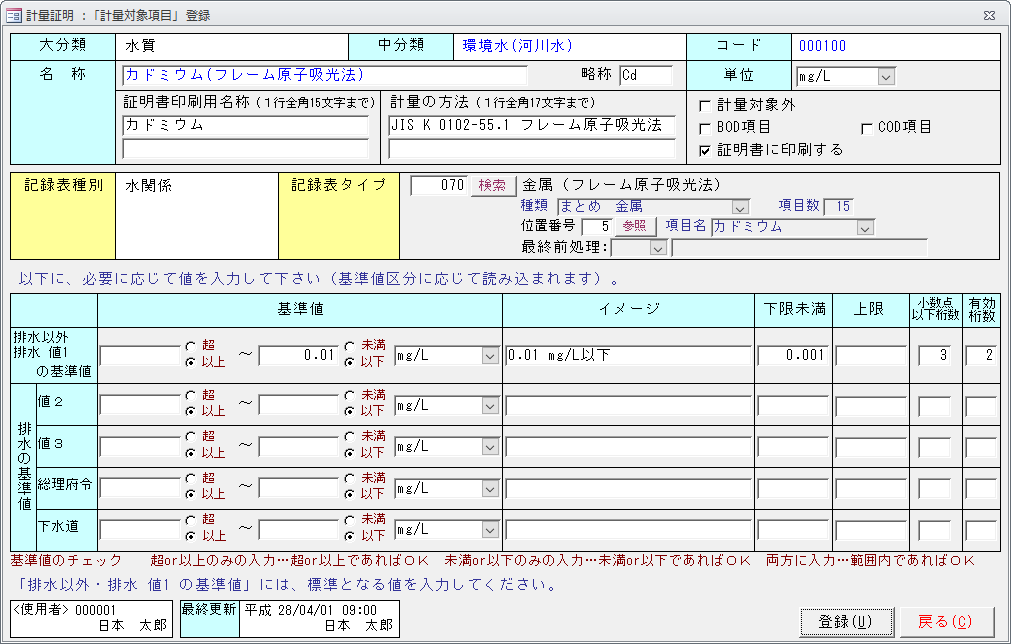Viewport: 1011px width, 644px height.
Task: Click the 中分類 value 環境水(河川水)
Action: click(x=517, y=46)
